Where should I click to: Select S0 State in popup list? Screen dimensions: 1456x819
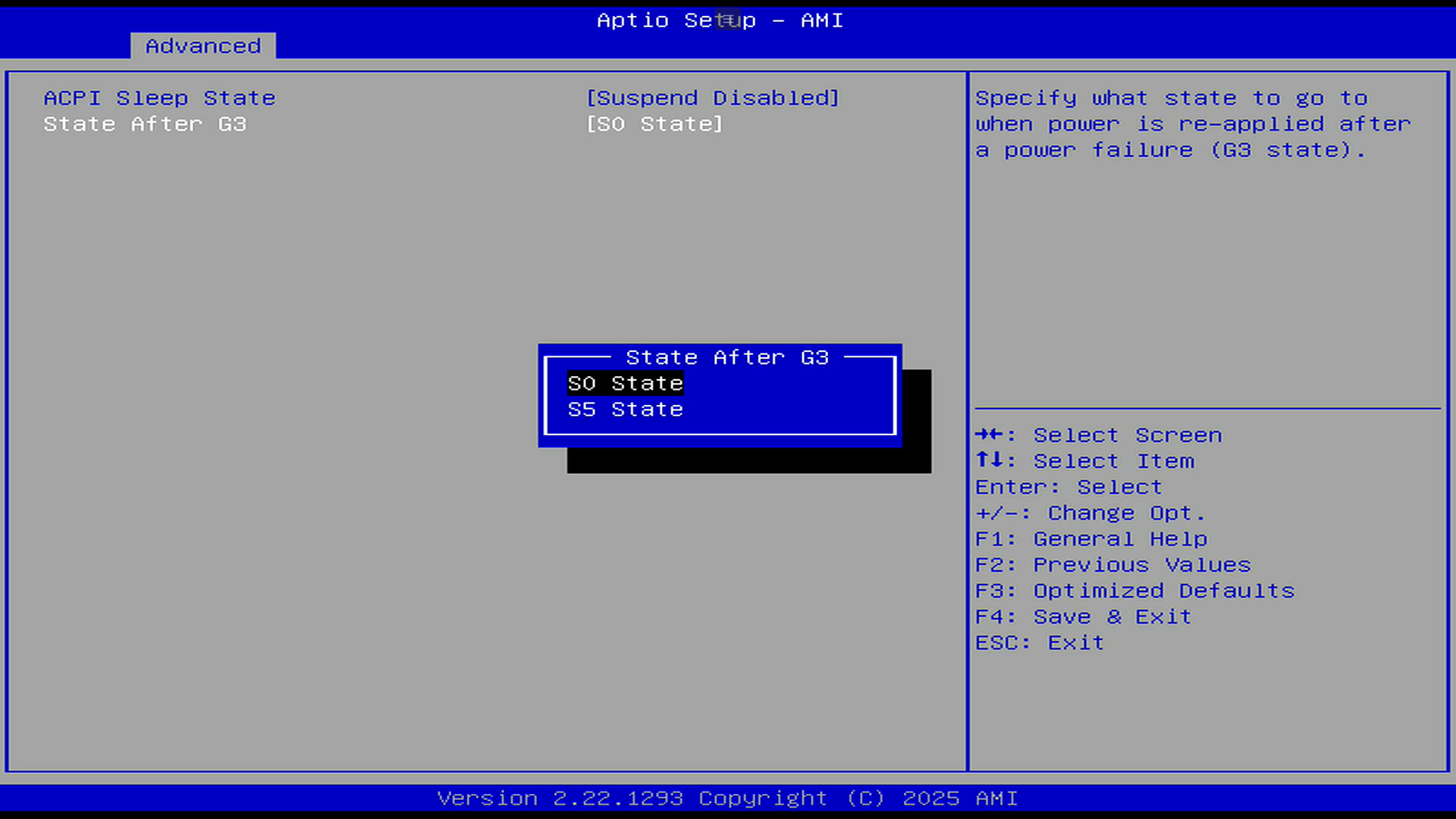[x=625, y=384]
